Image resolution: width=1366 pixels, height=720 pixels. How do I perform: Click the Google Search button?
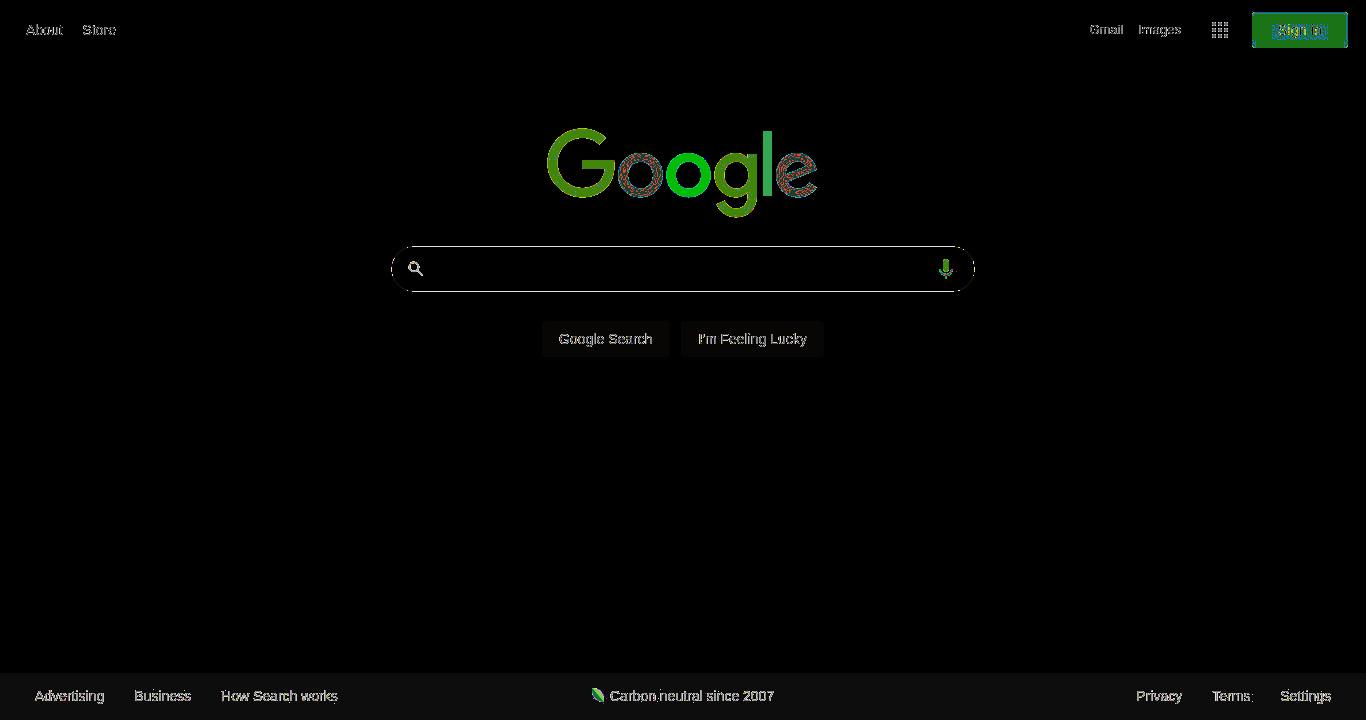pyautogui.click(x=605, y=339)
